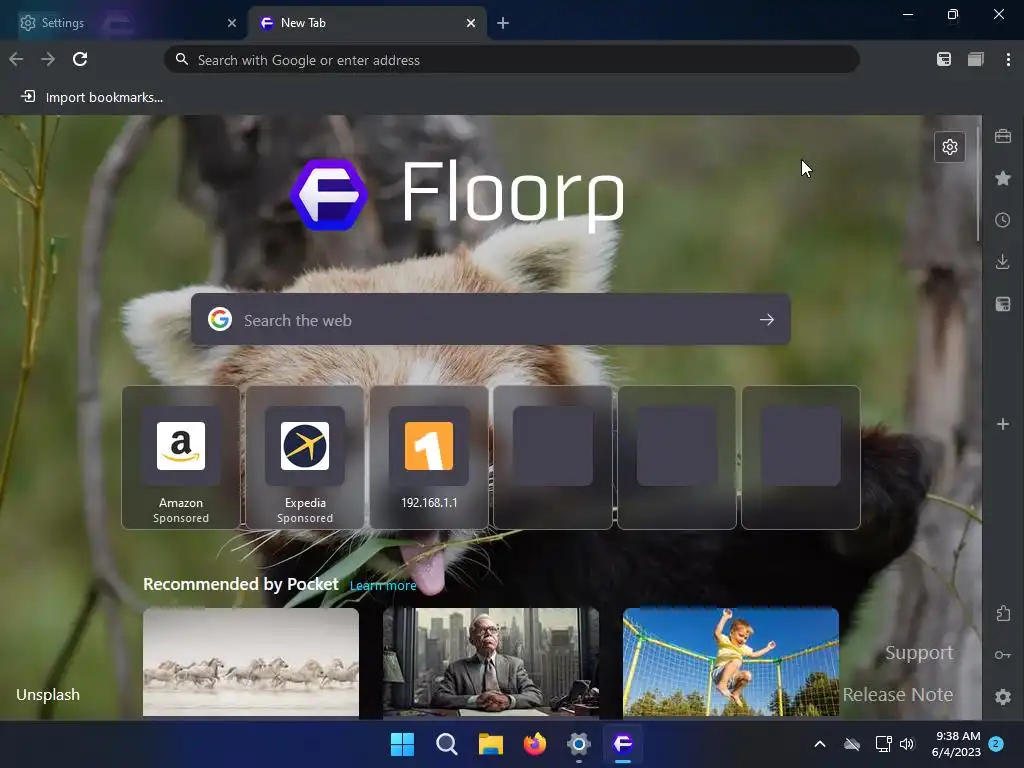This screenshot has width=1024, height=768.
Task: Close the Settings tab
Action: (232, 23)
